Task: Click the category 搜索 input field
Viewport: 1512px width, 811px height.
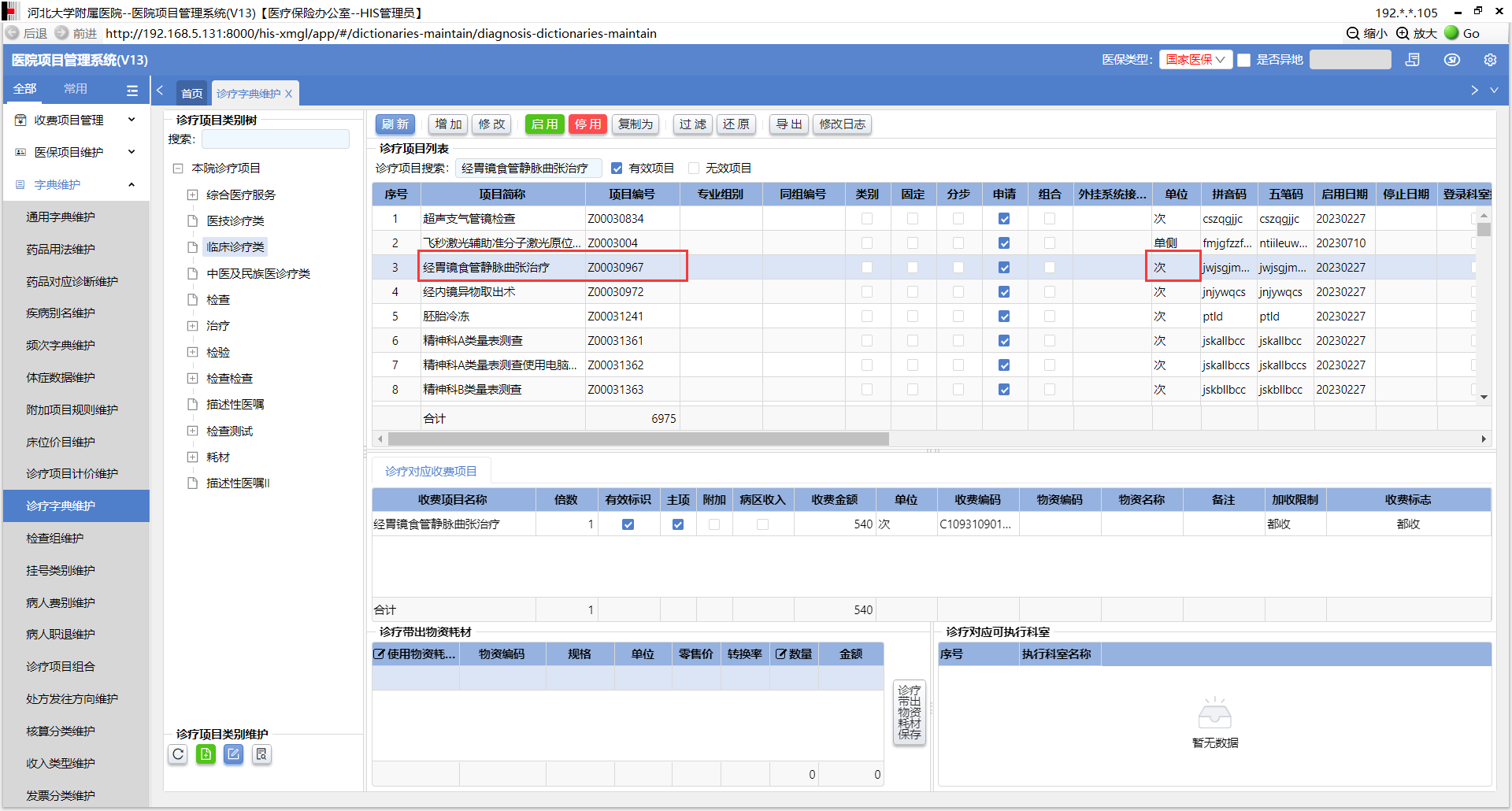Action: [x=276, y=139]
